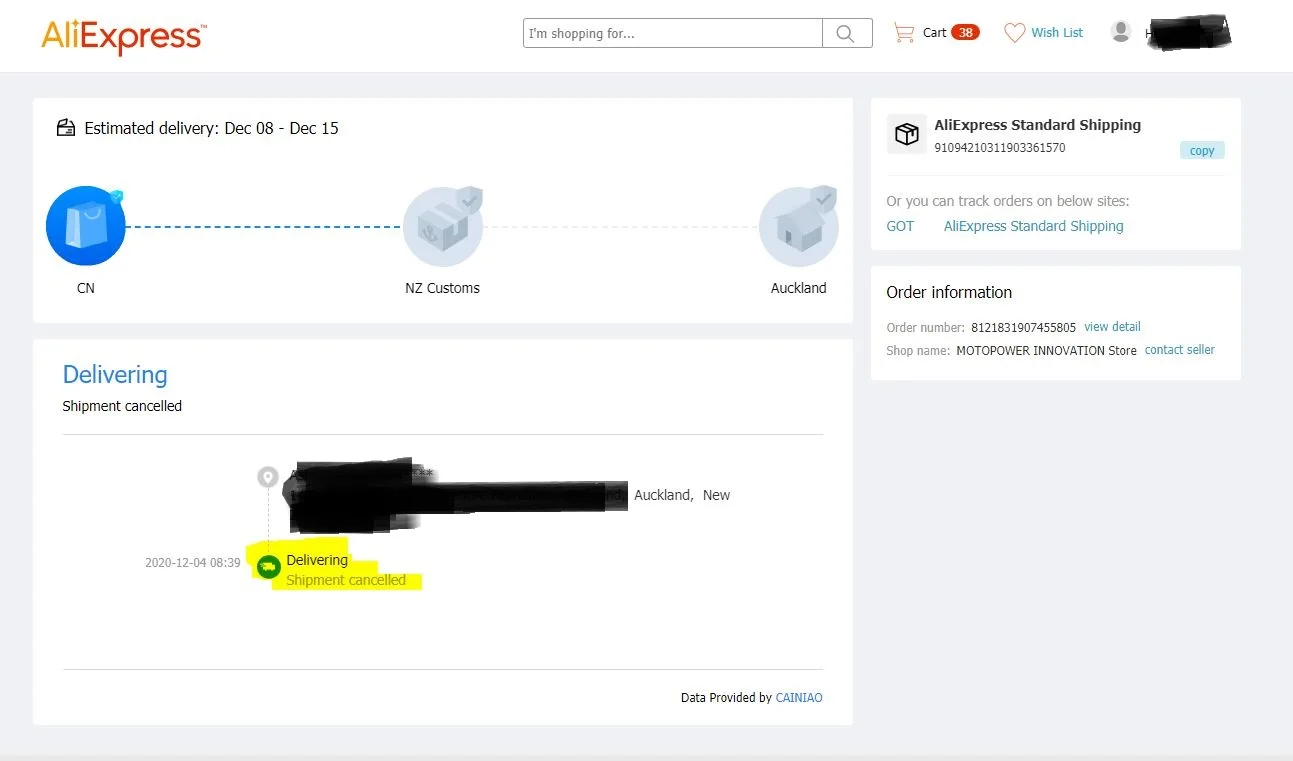The height and width of the screenshot is (761, 1293).
Task: Click "Shipment cancelled" under the Delivering heading
Action: [122, 406]
